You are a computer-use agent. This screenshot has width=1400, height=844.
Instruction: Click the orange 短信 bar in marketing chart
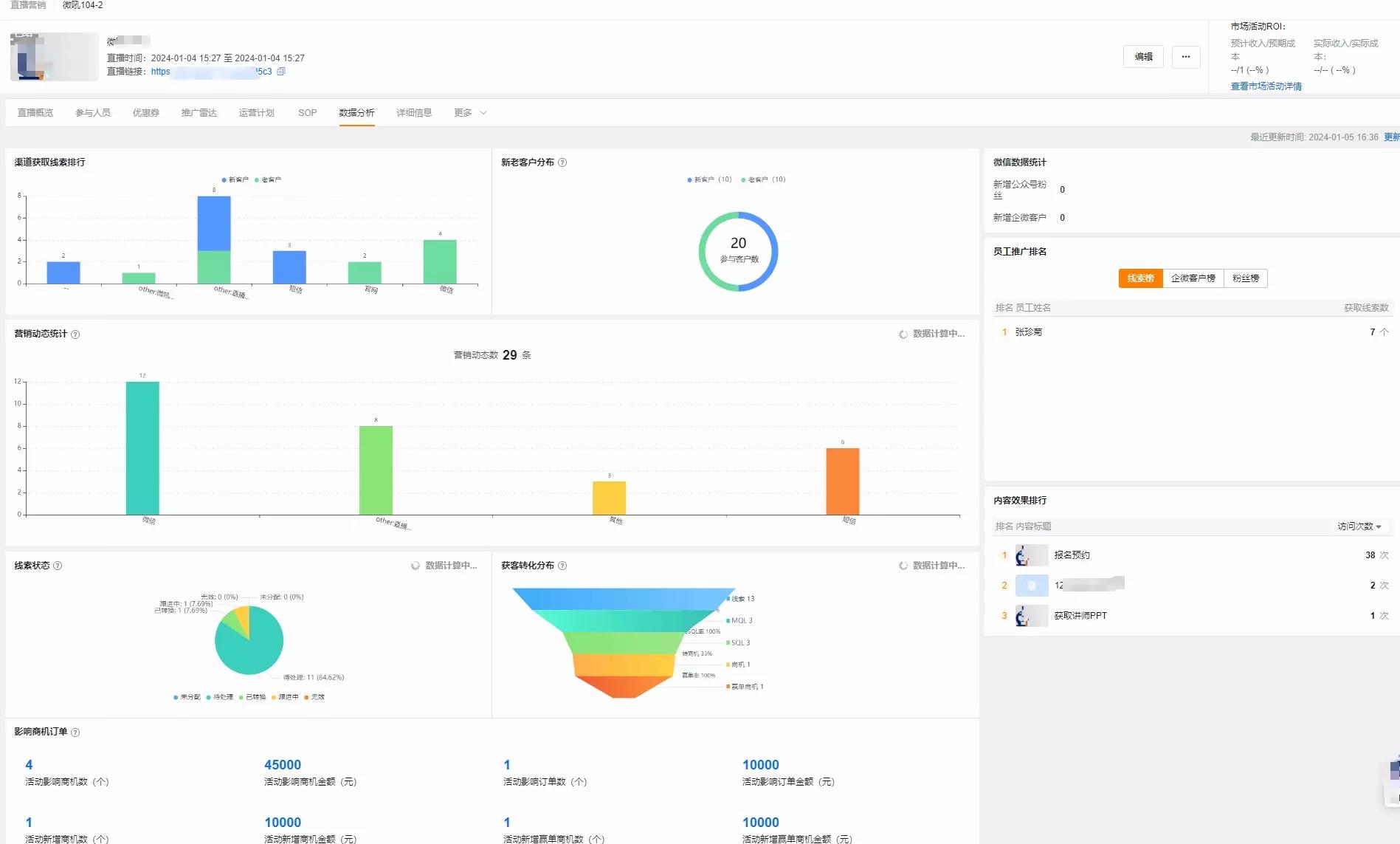click(843, 481)
